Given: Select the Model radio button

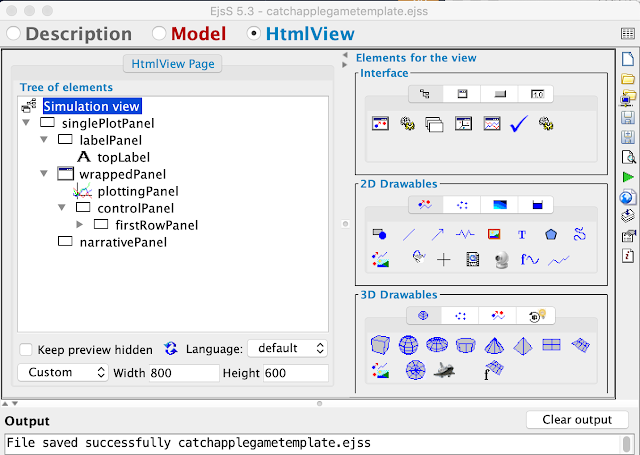Looking at the screenshot, I should (159, 33).
